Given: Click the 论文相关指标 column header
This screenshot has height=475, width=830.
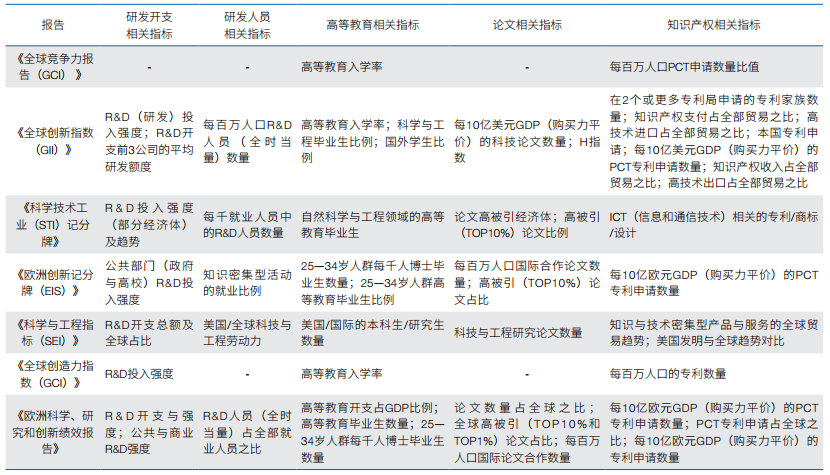Looking at the screenshot, I should (x=527, y=25).
